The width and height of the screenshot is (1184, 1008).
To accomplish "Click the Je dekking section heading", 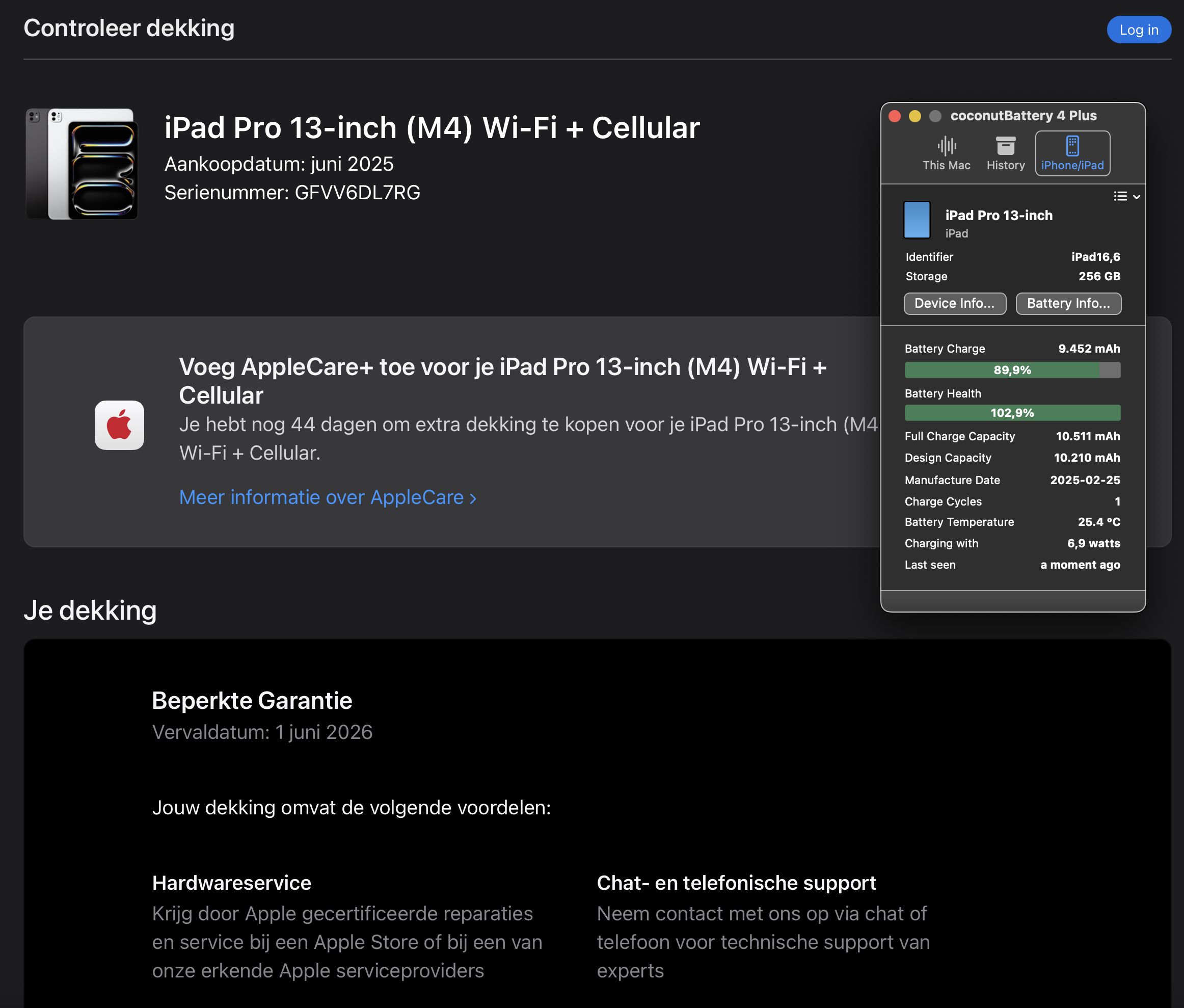I will (x=90, y=611).
